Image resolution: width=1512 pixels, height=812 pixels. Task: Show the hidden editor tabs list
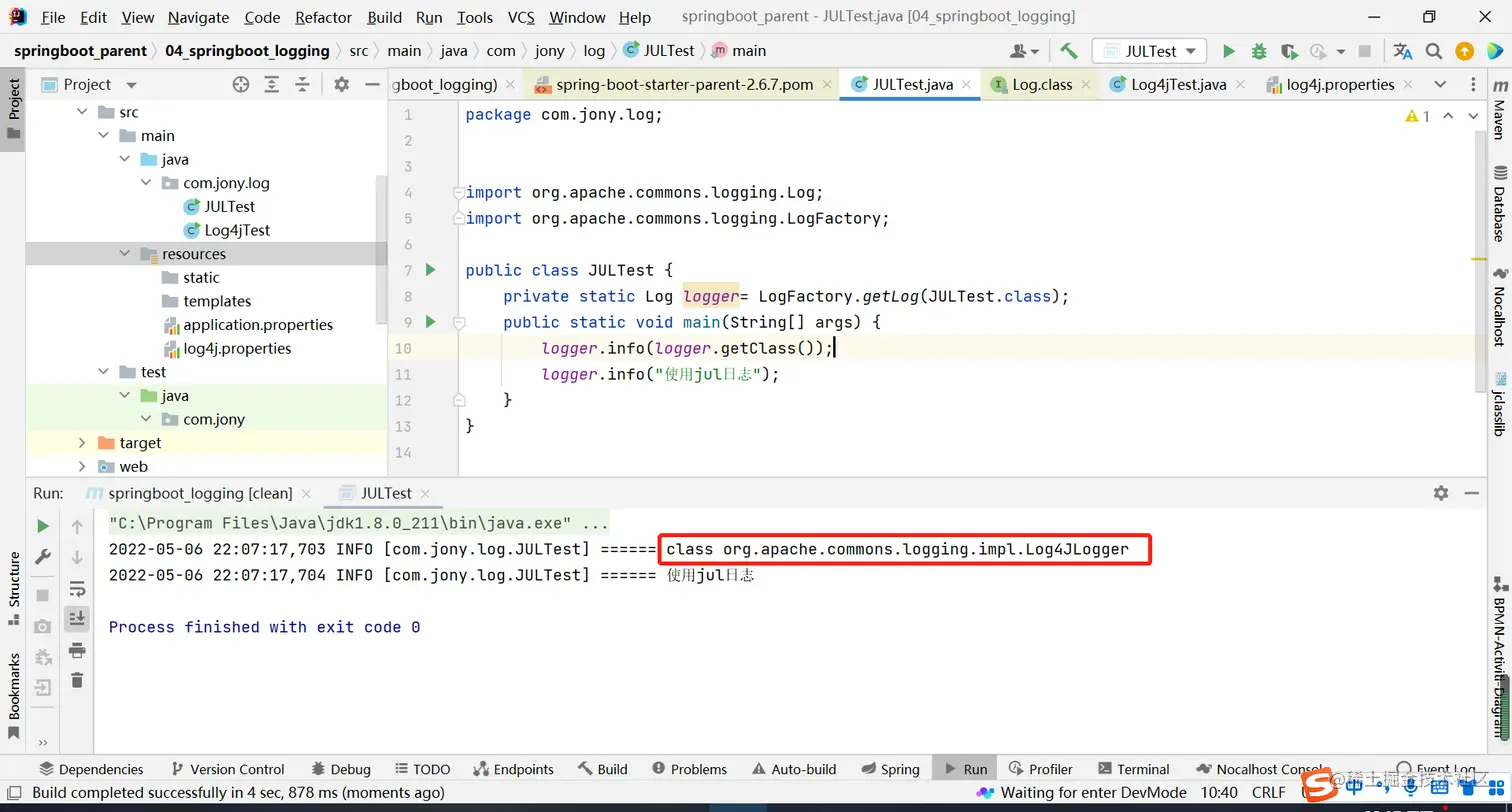click(x=1440, y=85)
